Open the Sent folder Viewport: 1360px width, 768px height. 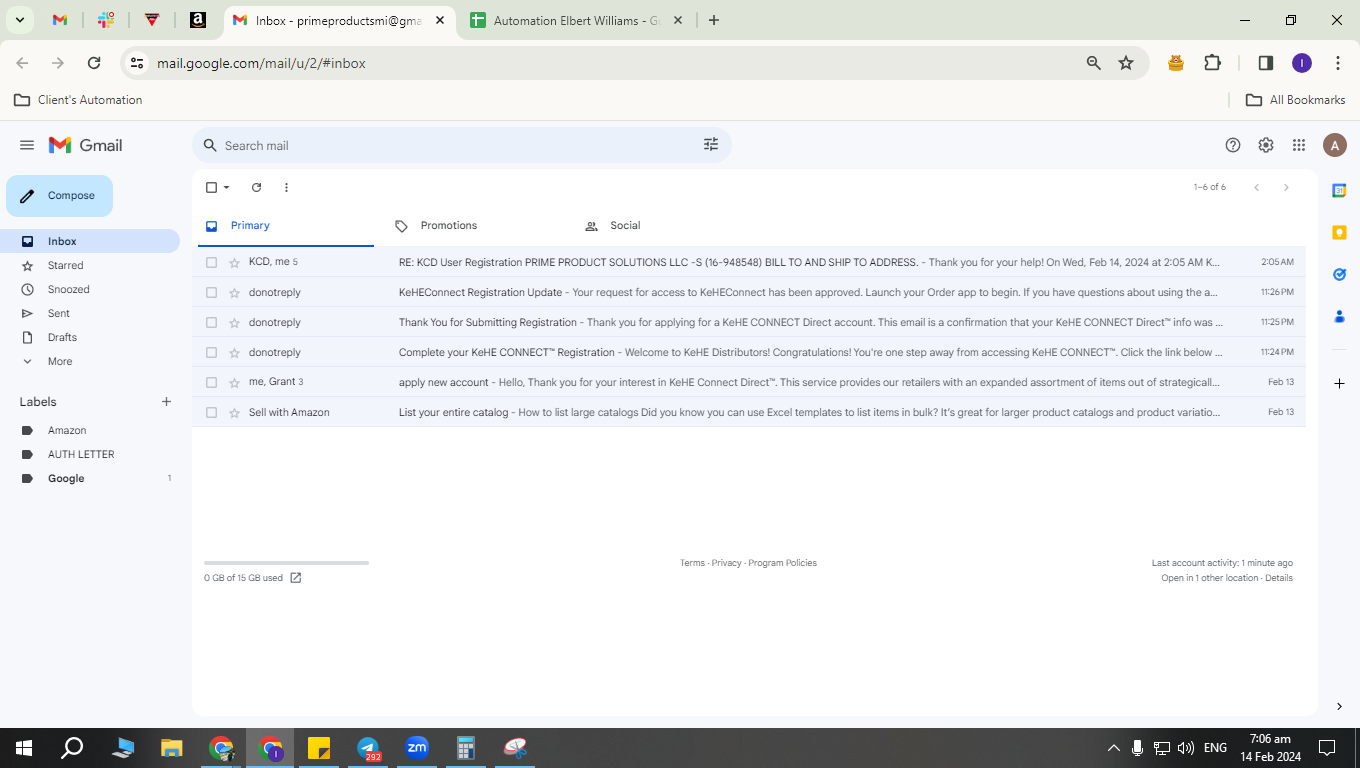tap(59, 313)
